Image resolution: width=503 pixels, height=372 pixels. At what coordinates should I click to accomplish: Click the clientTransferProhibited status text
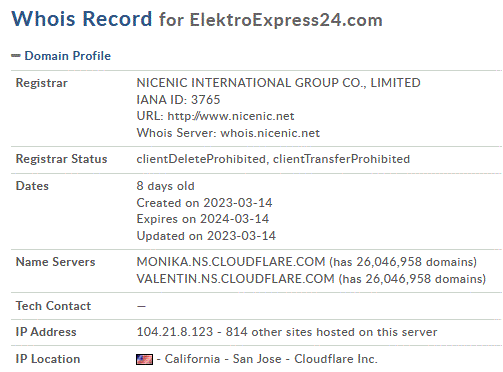coord(341,159)
